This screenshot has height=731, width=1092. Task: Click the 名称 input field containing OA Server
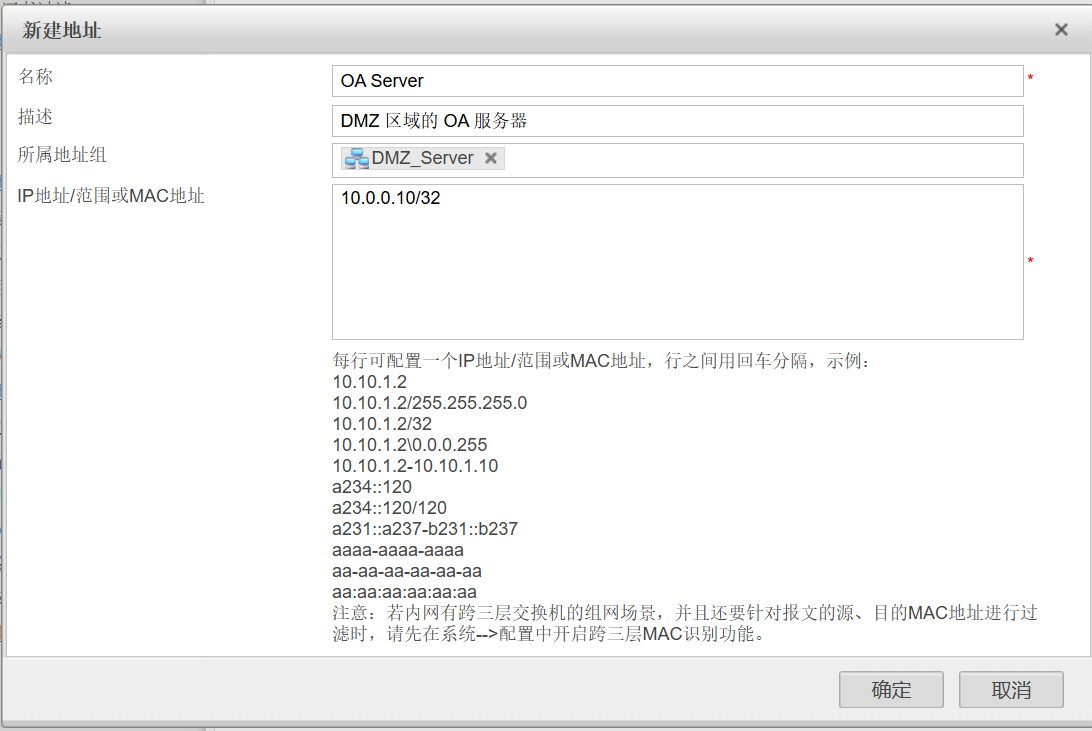[678, 81]
